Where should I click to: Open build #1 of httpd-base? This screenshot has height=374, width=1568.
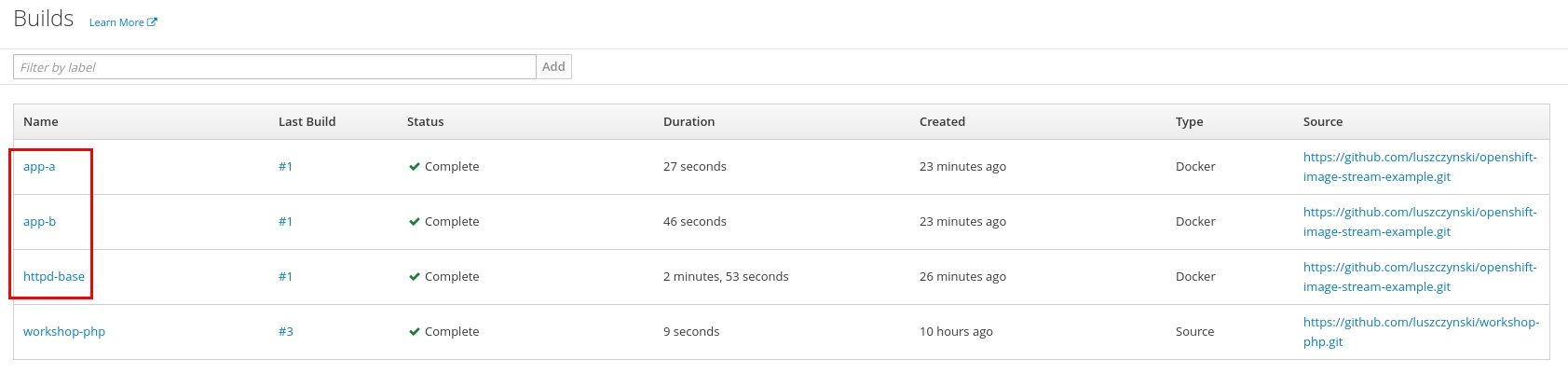(x=285, y=277)
